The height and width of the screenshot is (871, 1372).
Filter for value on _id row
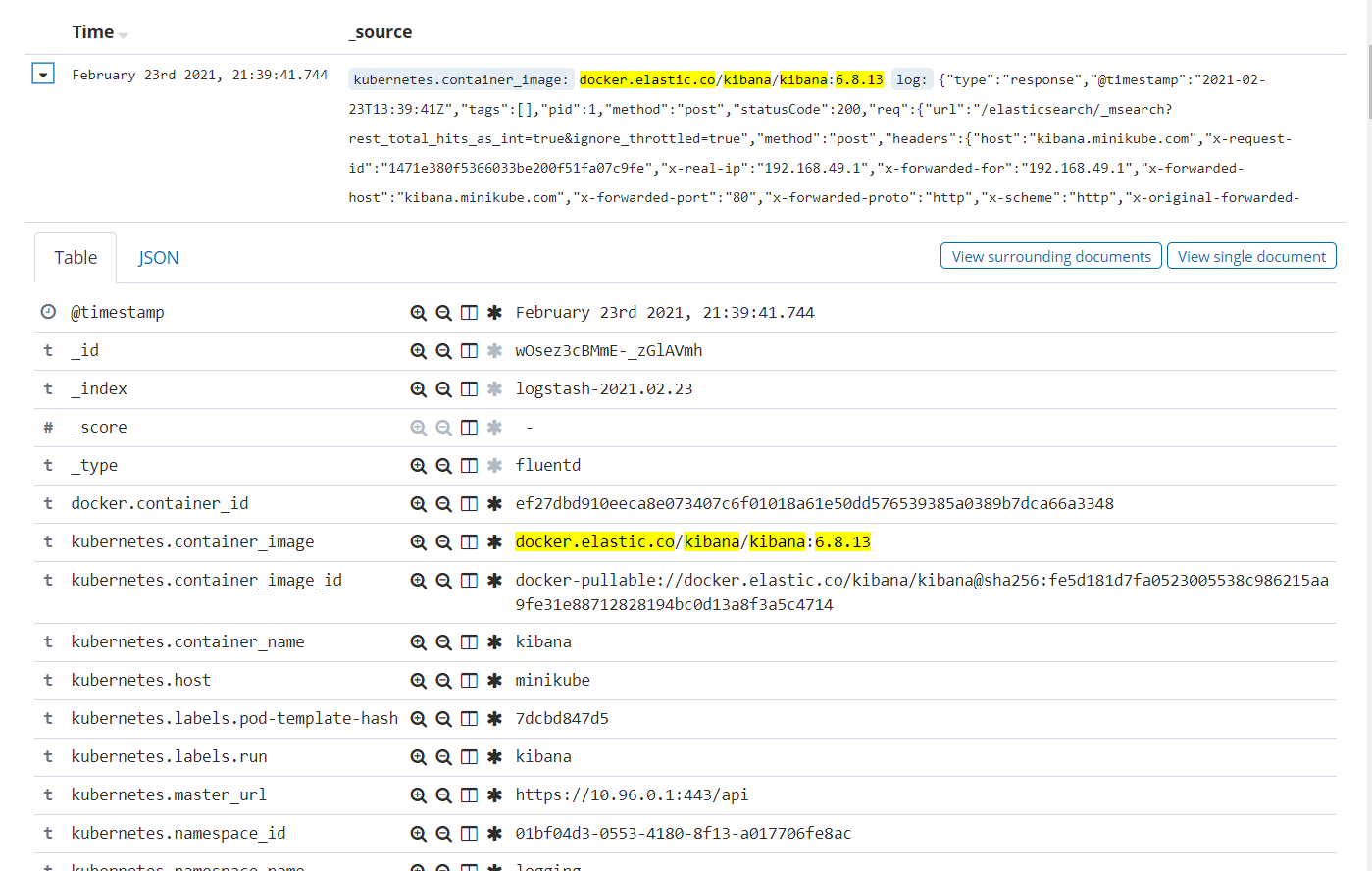[419, 351]
